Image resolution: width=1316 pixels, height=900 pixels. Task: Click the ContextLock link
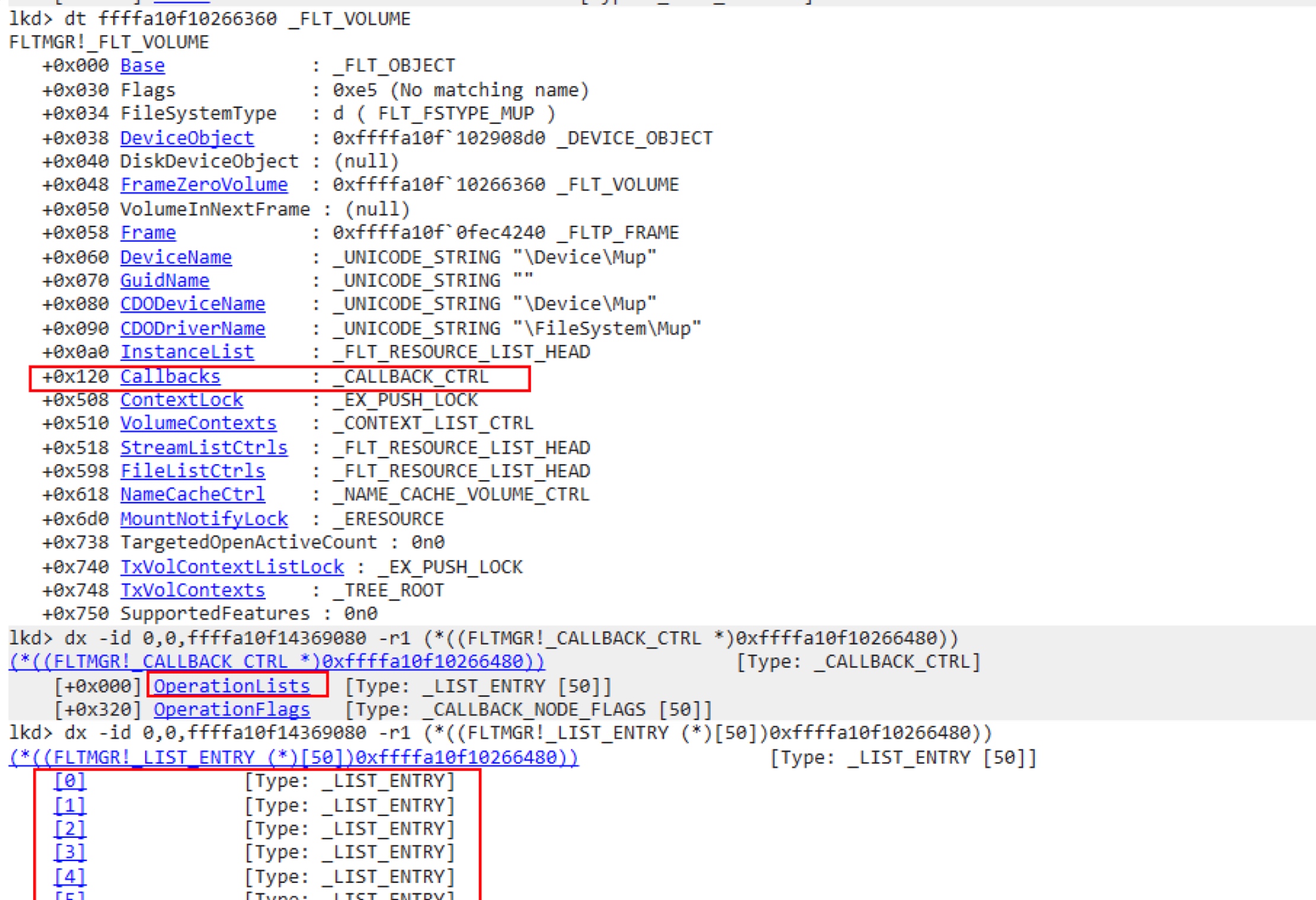pos(181,400)
